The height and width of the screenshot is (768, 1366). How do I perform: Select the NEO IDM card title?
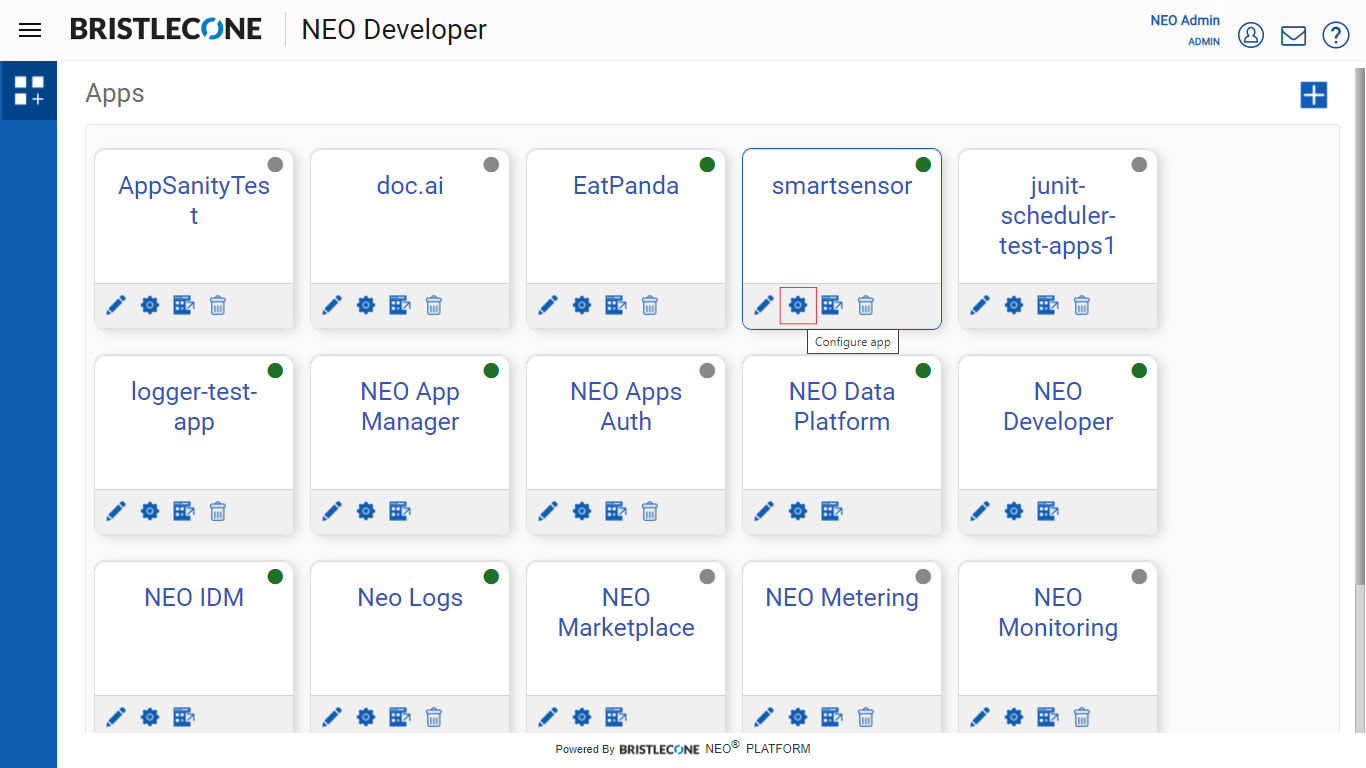[x=194, y=598]
